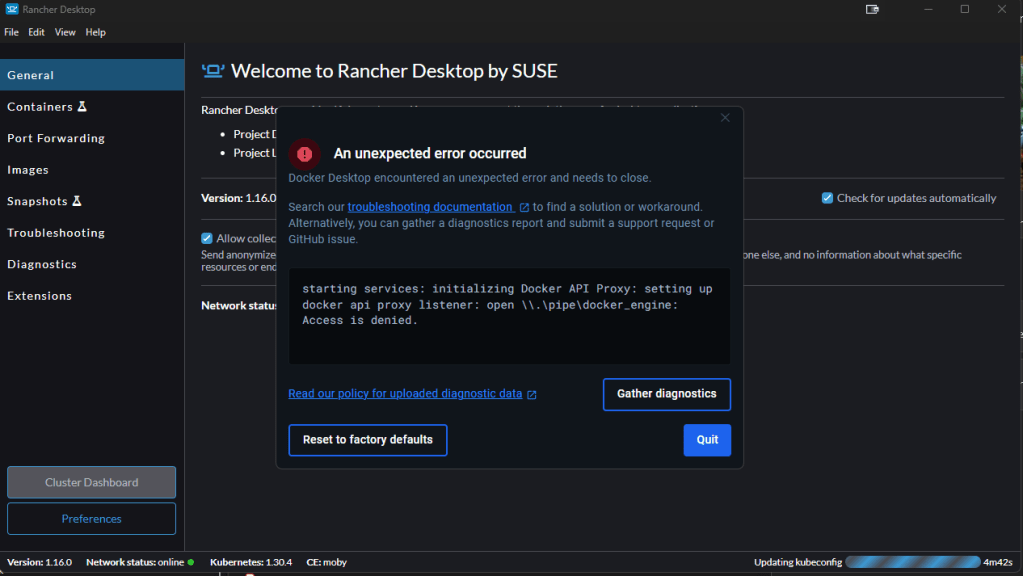Click the Updating kubeconfig progress bar

pyautogui.click(x=912, y=562)
